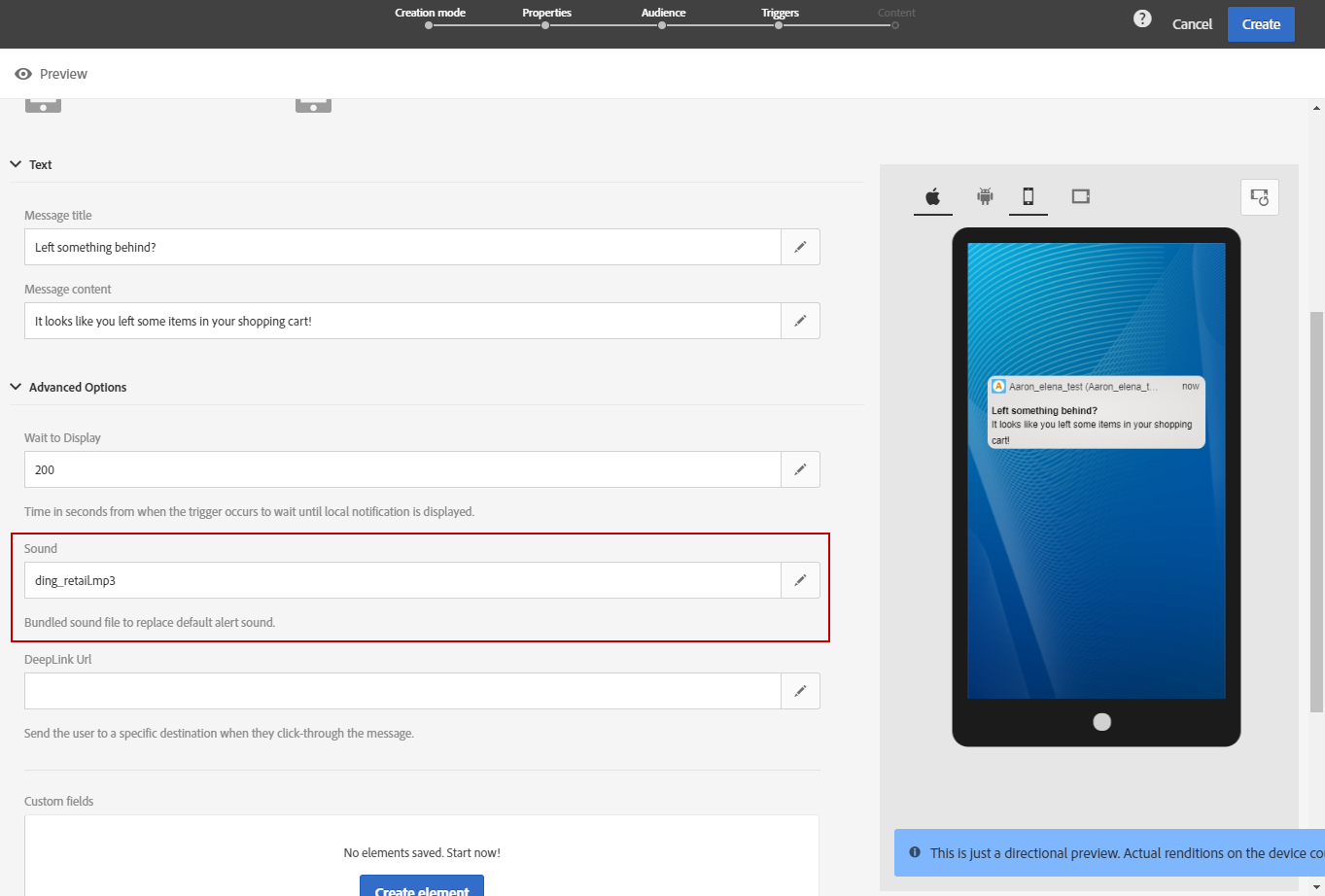1325x896 pixels.
Task: Click the 'Send the user to a specific destination' help text
Action: [x=219, y=733]
